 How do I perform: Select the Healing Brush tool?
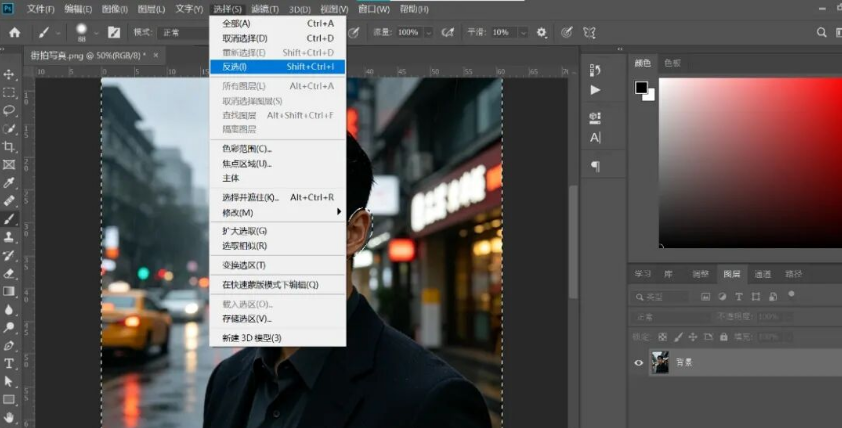(9, 201)
